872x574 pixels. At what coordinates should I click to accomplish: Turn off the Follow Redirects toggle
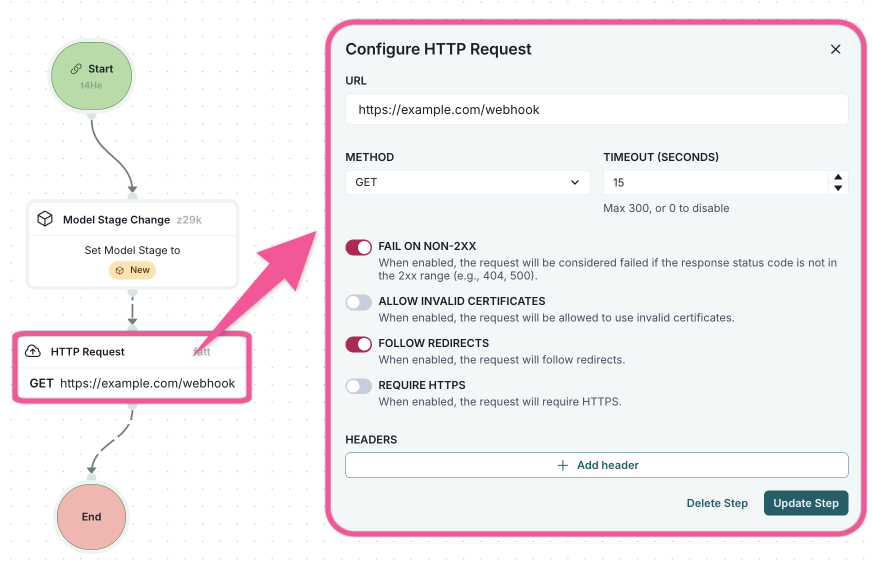point(358,344)
